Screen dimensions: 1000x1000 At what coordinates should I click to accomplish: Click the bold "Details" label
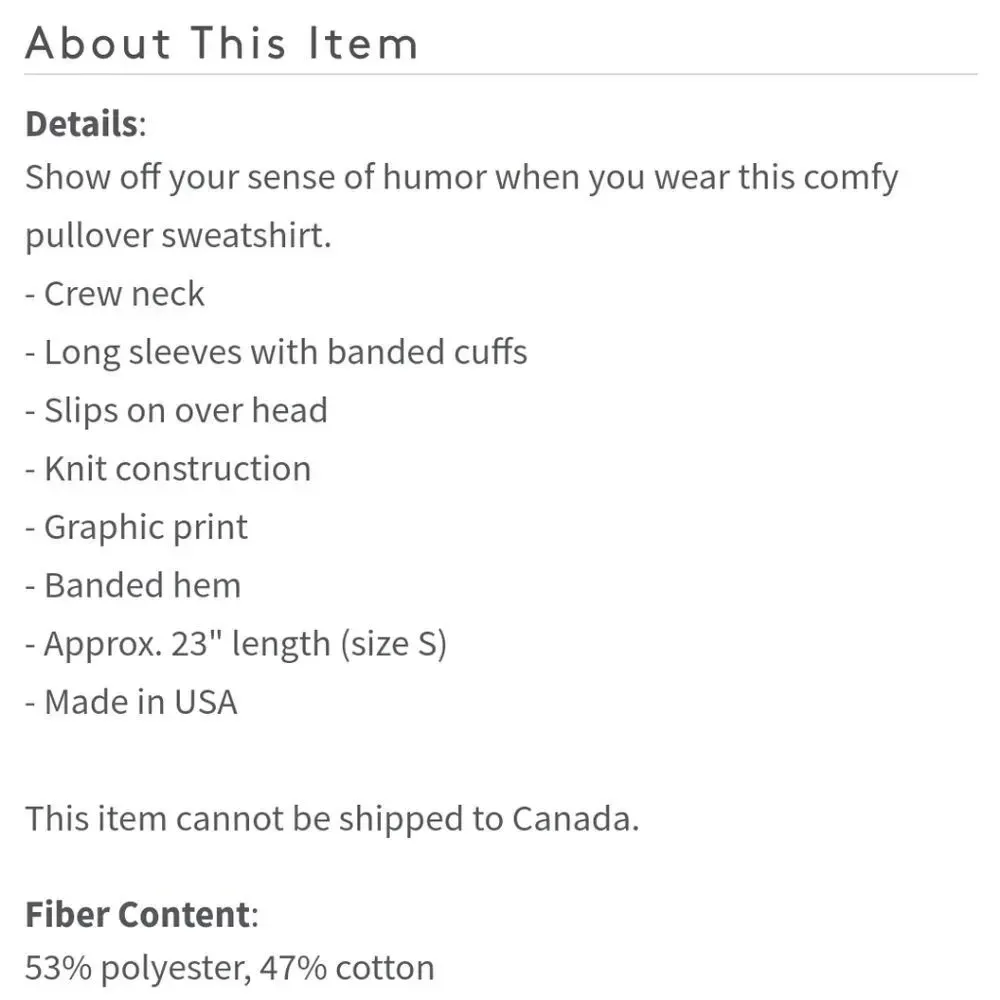[81, 124]
